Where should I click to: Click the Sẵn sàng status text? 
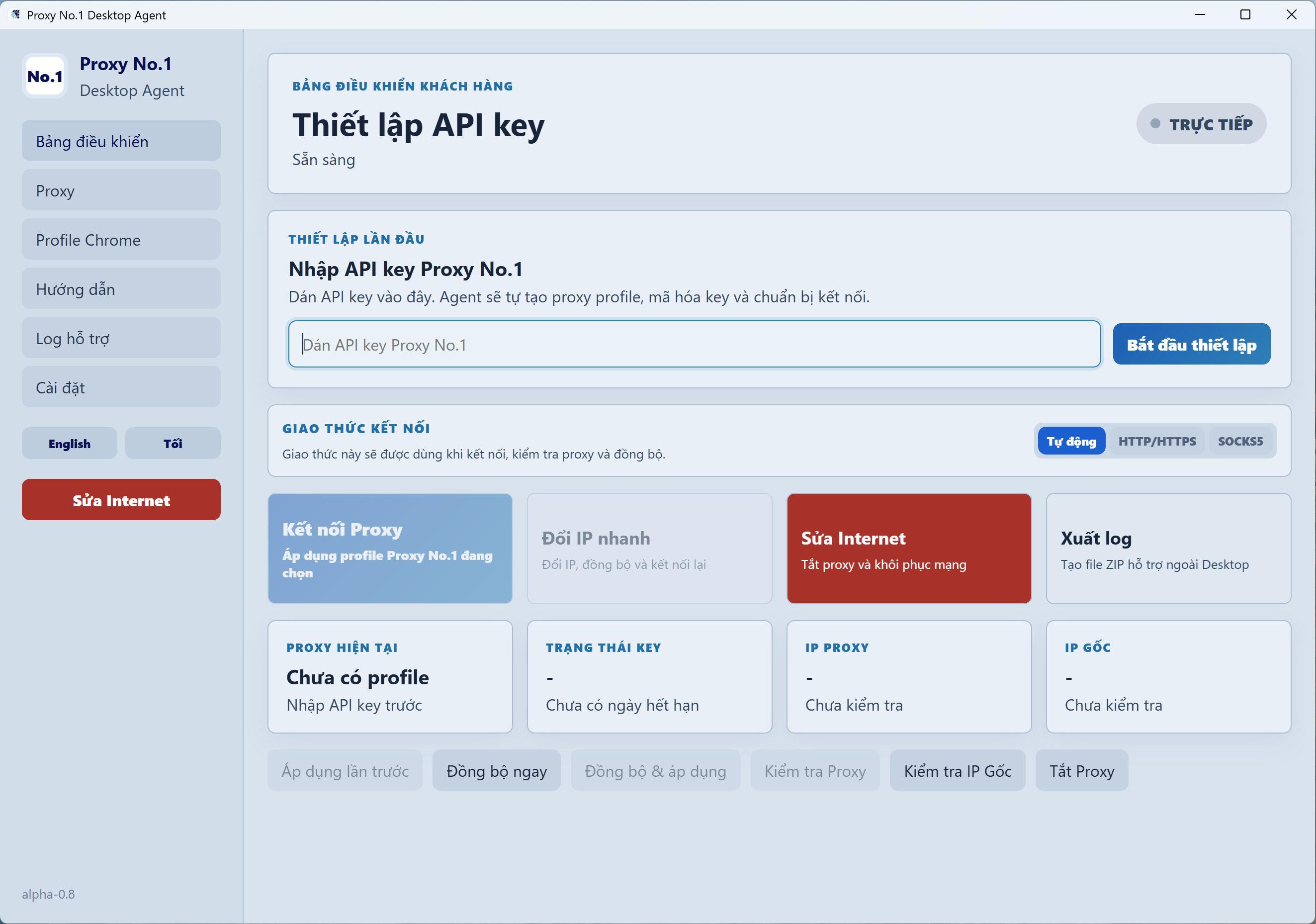tap(324, 160)
